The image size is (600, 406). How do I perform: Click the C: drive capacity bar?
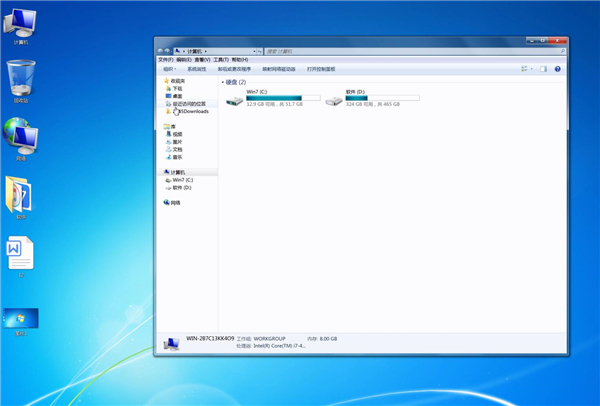tap(283, 98)
